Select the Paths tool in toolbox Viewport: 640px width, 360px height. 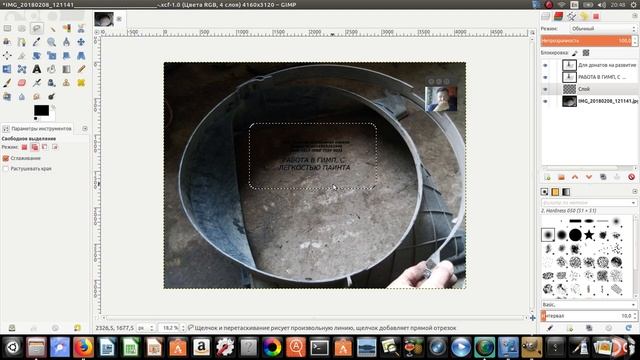[22, 42]
